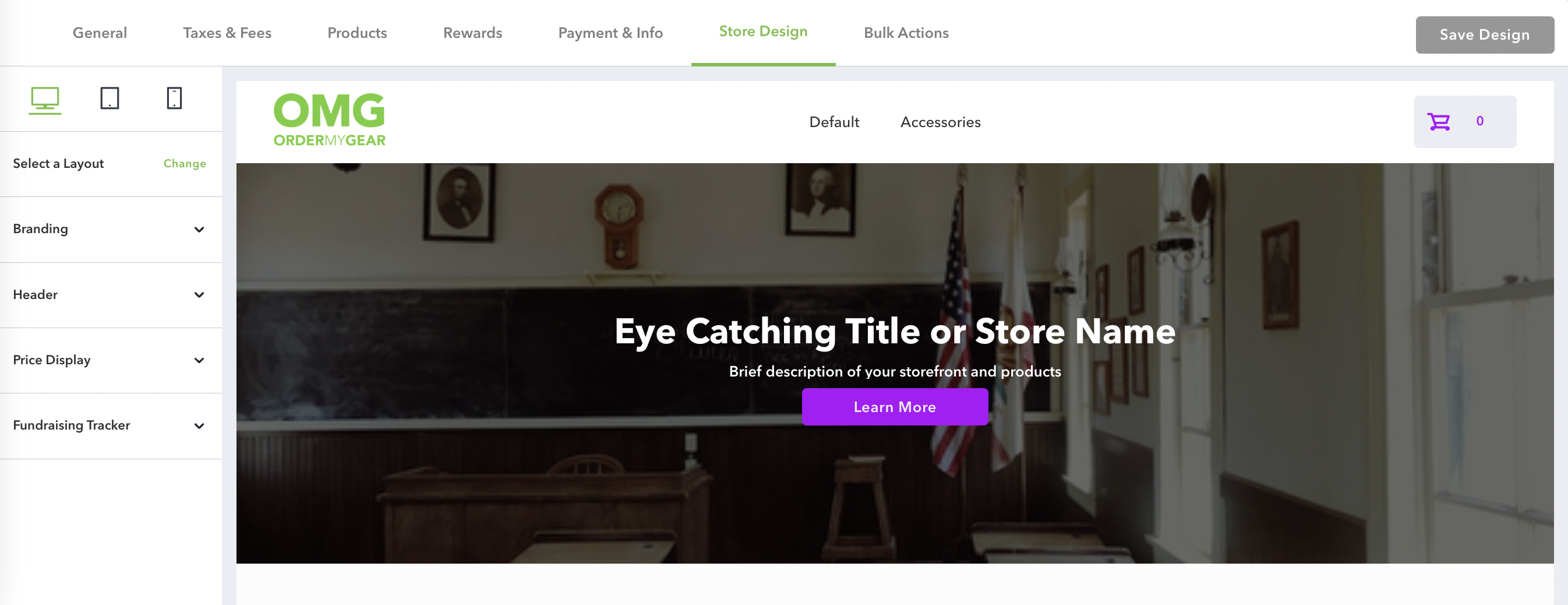
Task: Click the Save Design button
Action: (1485, 35)
